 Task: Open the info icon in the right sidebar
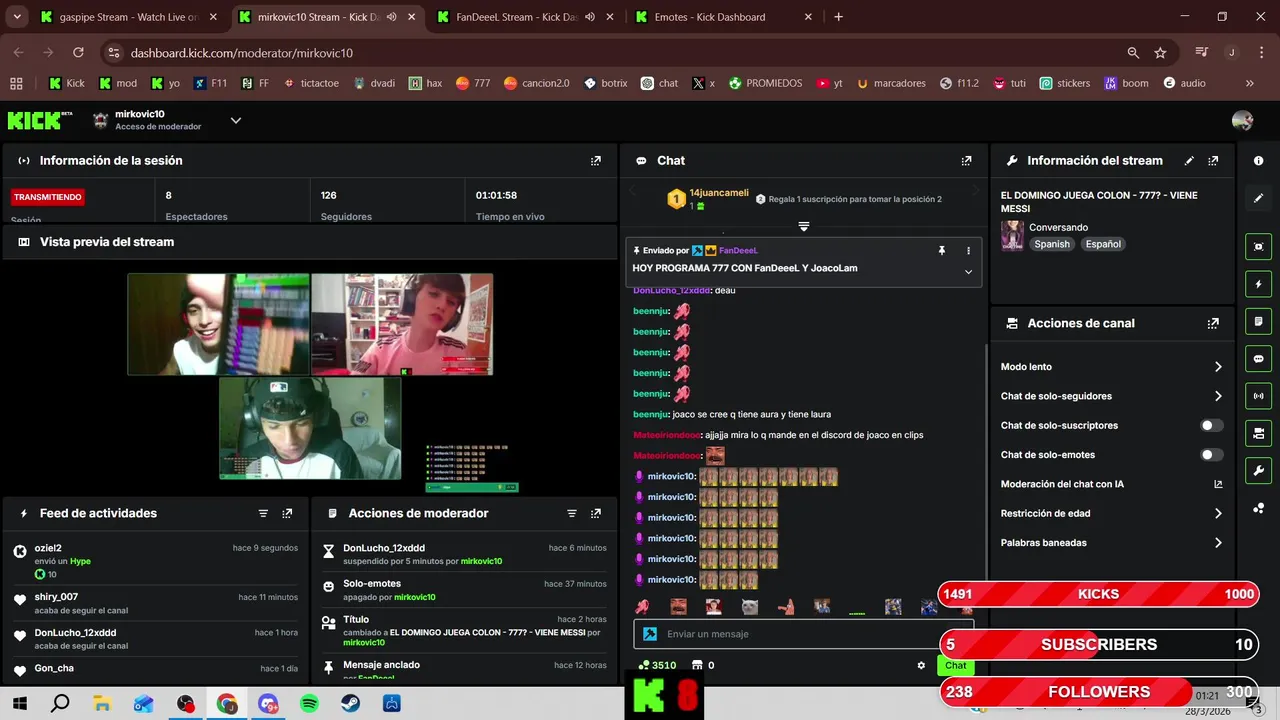coord(1258,161)
